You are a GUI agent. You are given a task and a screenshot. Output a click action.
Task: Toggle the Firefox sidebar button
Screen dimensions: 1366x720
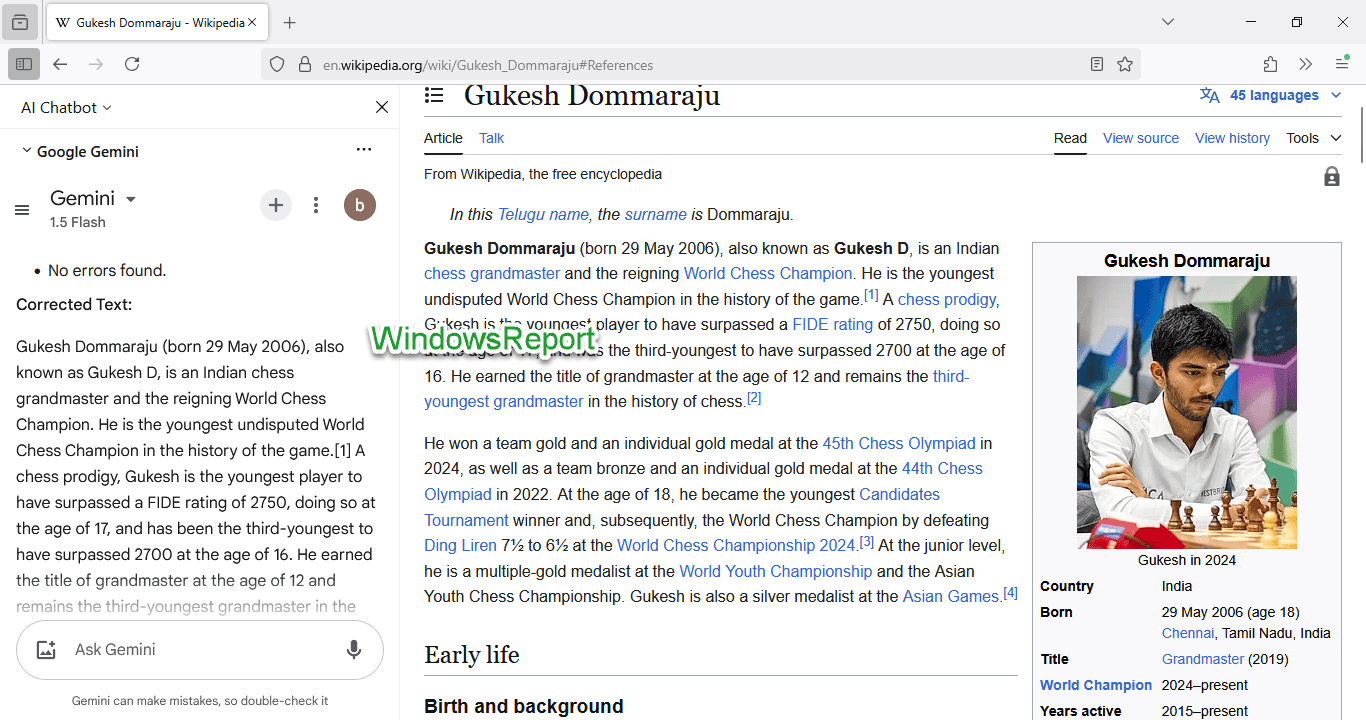[x=24, y=64]
